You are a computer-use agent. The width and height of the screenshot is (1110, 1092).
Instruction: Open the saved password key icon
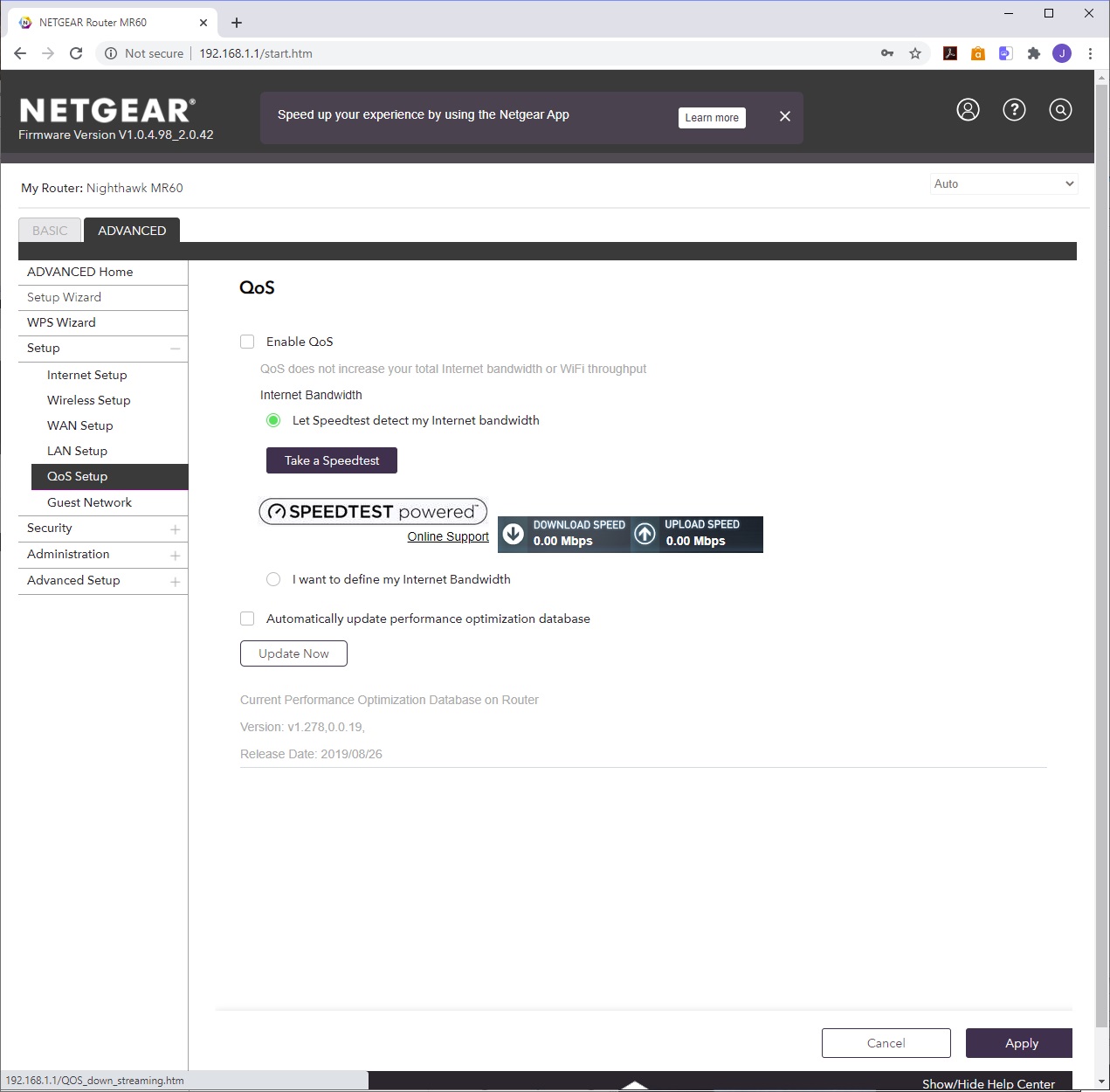[x=887, y=53]
